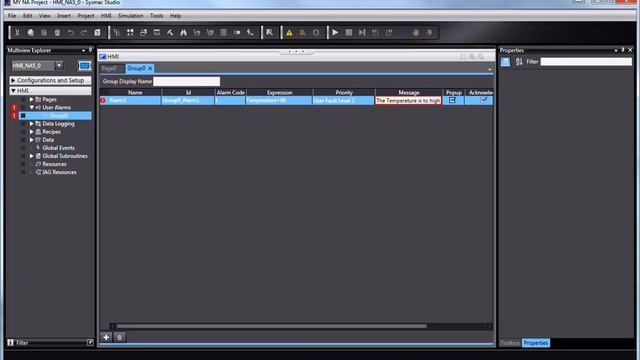Stop simulation with the square Stop icon
640x360 pixels.
pos(349,33)
